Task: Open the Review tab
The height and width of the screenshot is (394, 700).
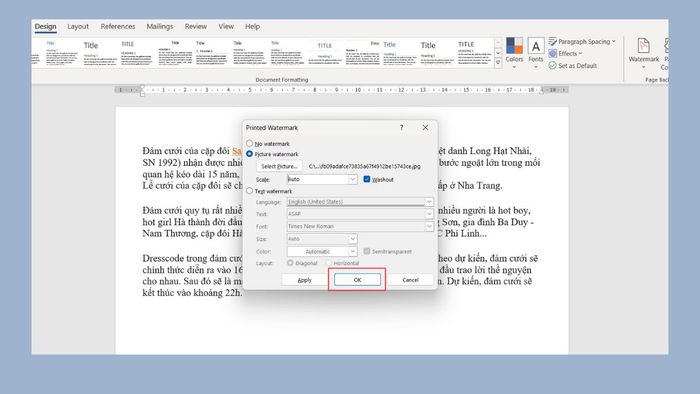Action: (196, 26)
